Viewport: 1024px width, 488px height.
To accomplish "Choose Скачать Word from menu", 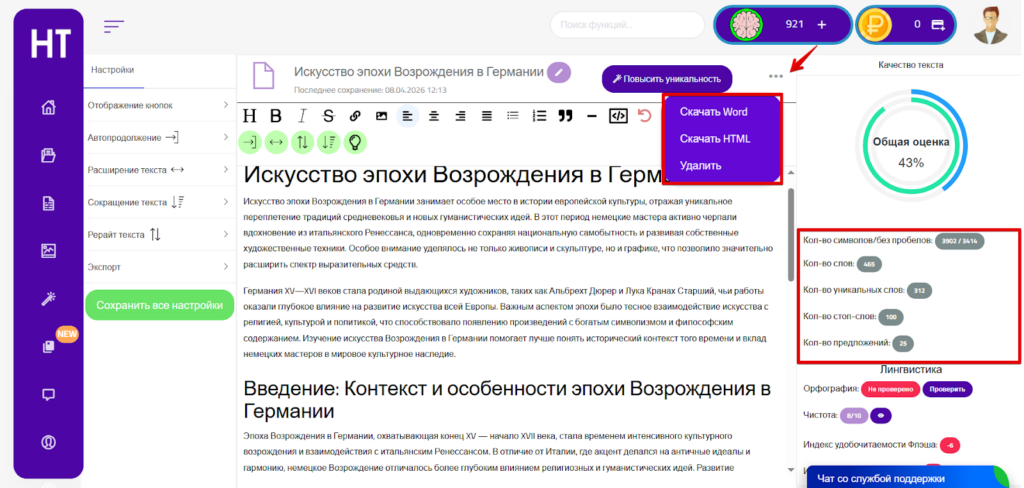I will tap(713, 112).
